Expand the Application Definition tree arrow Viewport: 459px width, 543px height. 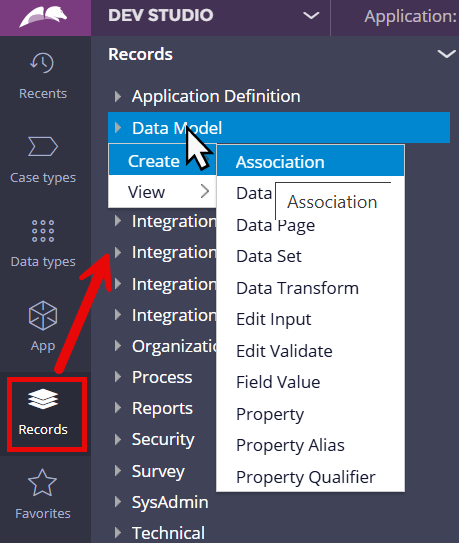118,96
